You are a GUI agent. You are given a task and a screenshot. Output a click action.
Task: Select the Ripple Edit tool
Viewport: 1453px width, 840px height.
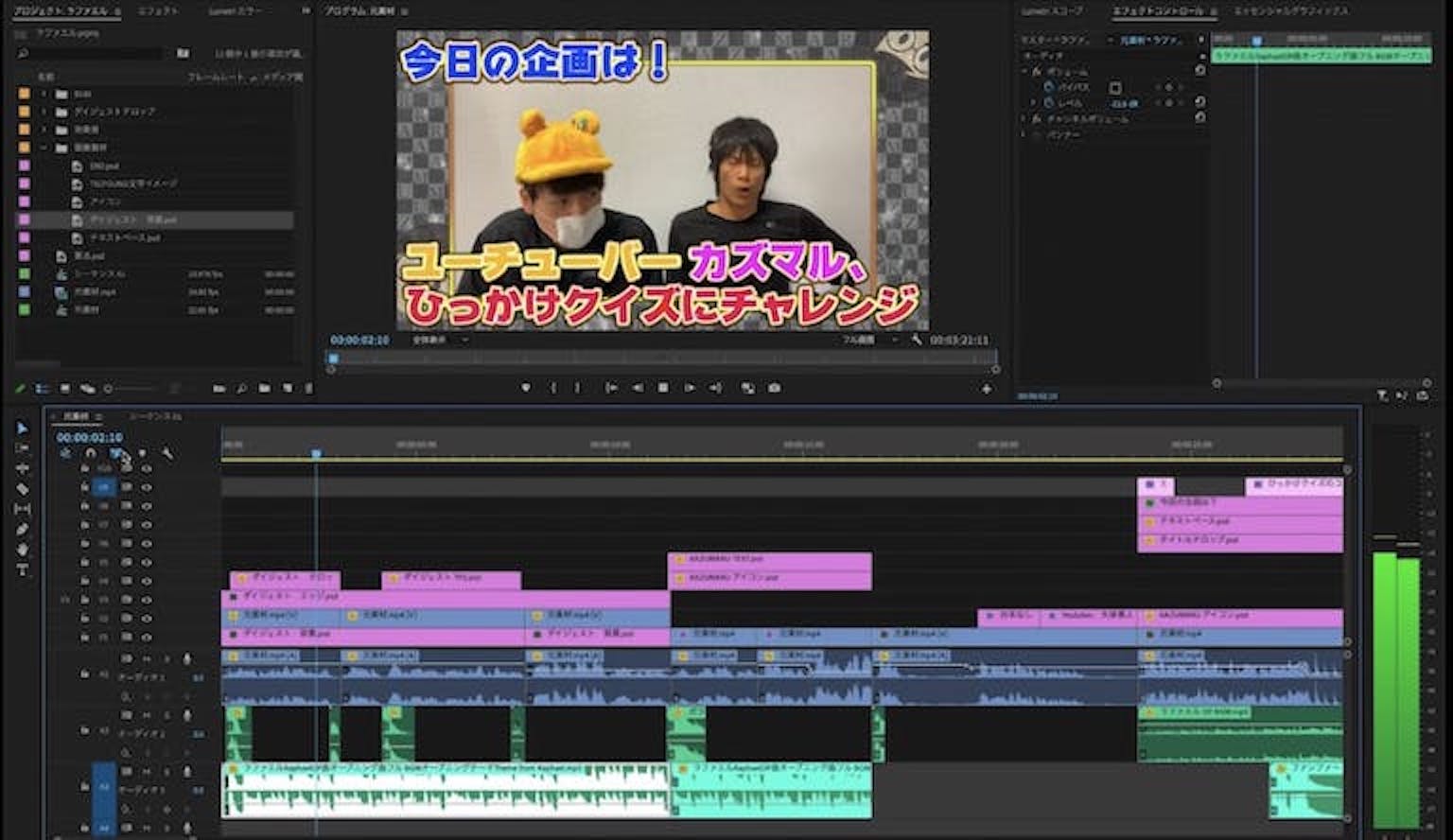pyautogui.click(x=22, y=469)
